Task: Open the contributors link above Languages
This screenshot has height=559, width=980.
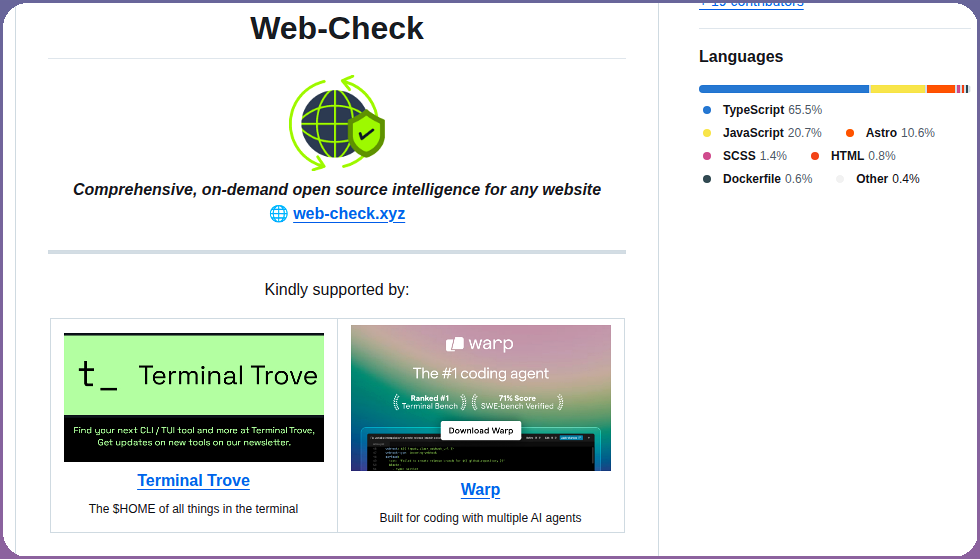Action: [x=751, y=4]
